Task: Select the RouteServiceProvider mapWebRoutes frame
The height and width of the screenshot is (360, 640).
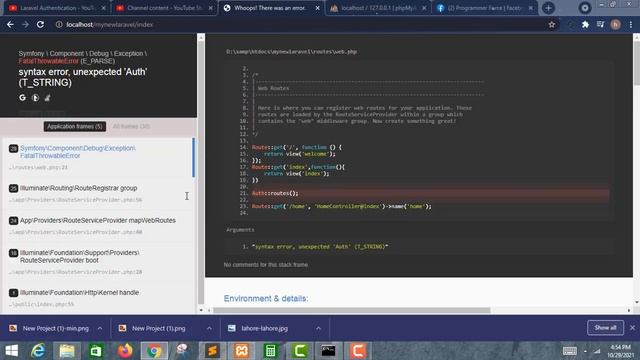Action: [x=98, y=226]
